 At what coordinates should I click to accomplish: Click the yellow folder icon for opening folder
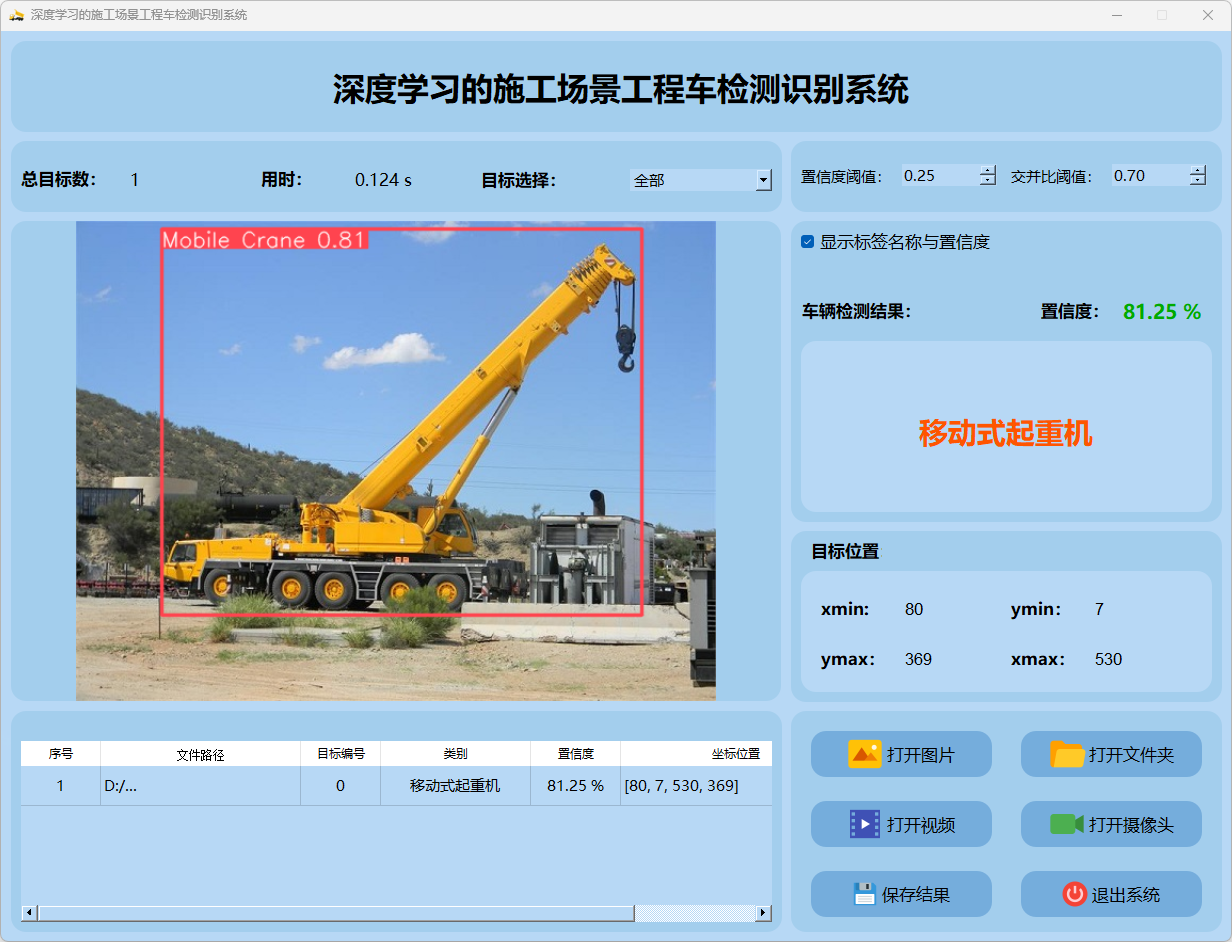(x=1067, y=754)
